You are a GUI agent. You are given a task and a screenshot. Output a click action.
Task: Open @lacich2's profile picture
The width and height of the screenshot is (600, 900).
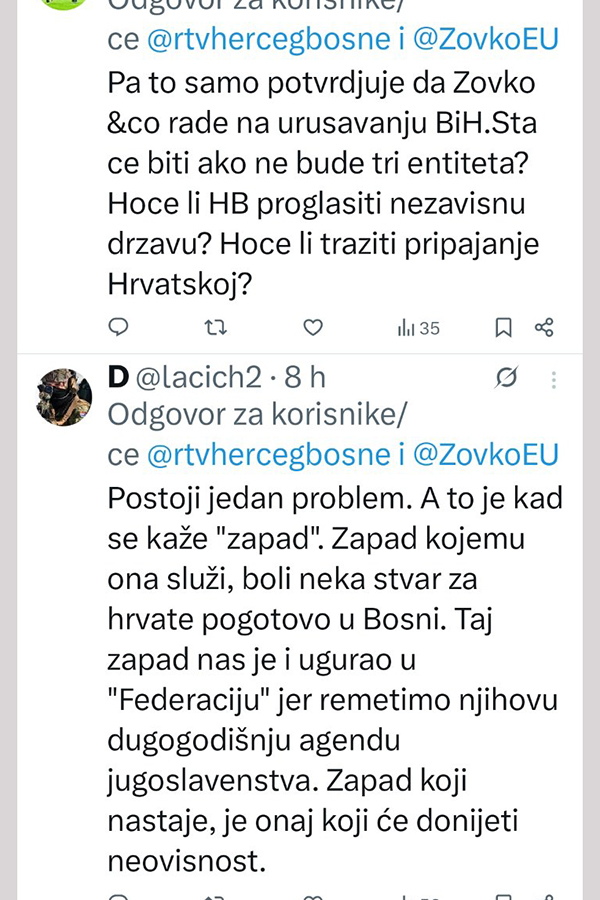[x=64, y=397]
